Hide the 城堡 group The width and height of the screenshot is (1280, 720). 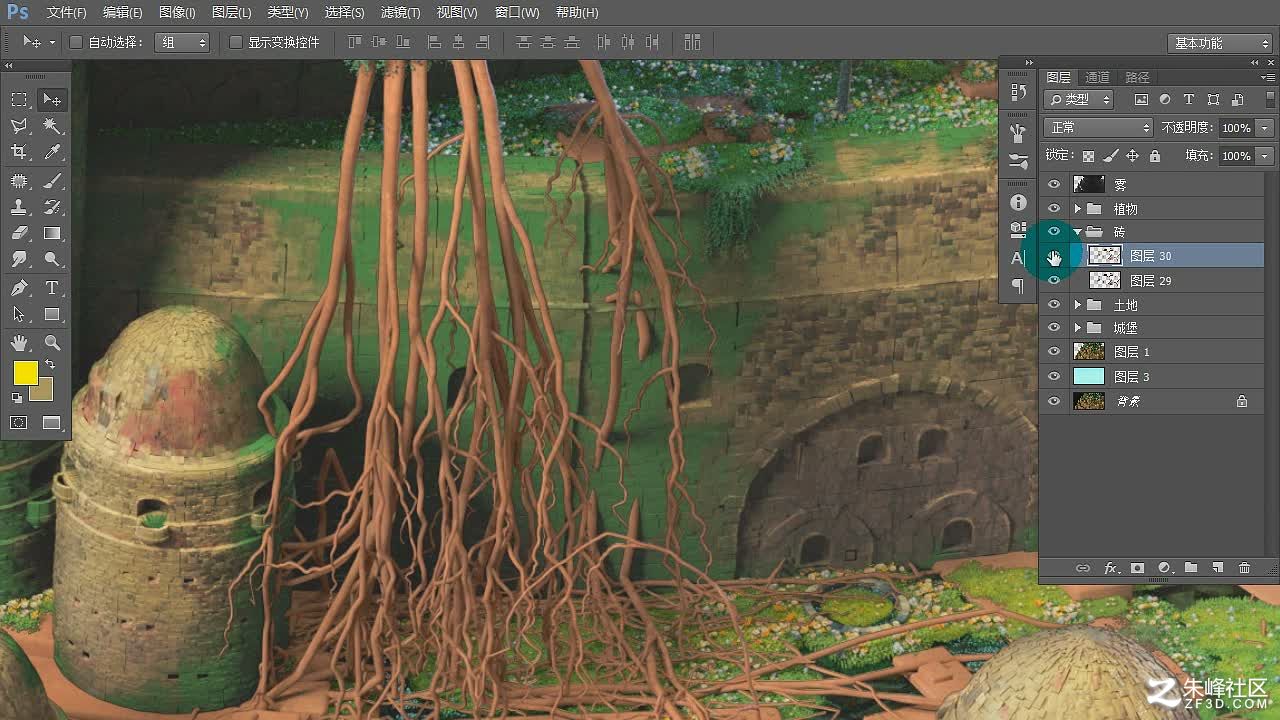click(1053, 328)
